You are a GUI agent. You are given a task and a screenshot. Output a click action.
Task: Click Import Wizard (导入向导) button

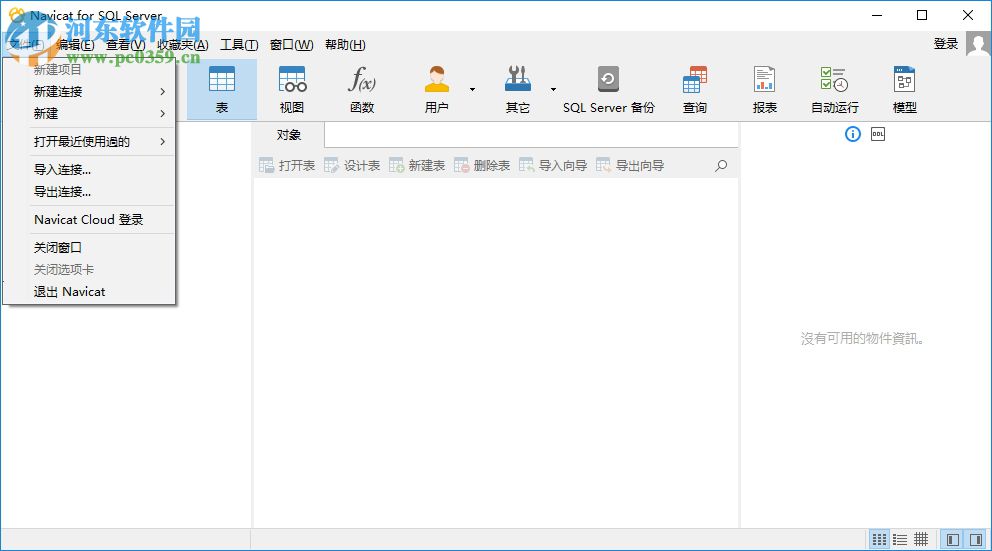click(553, 166)
